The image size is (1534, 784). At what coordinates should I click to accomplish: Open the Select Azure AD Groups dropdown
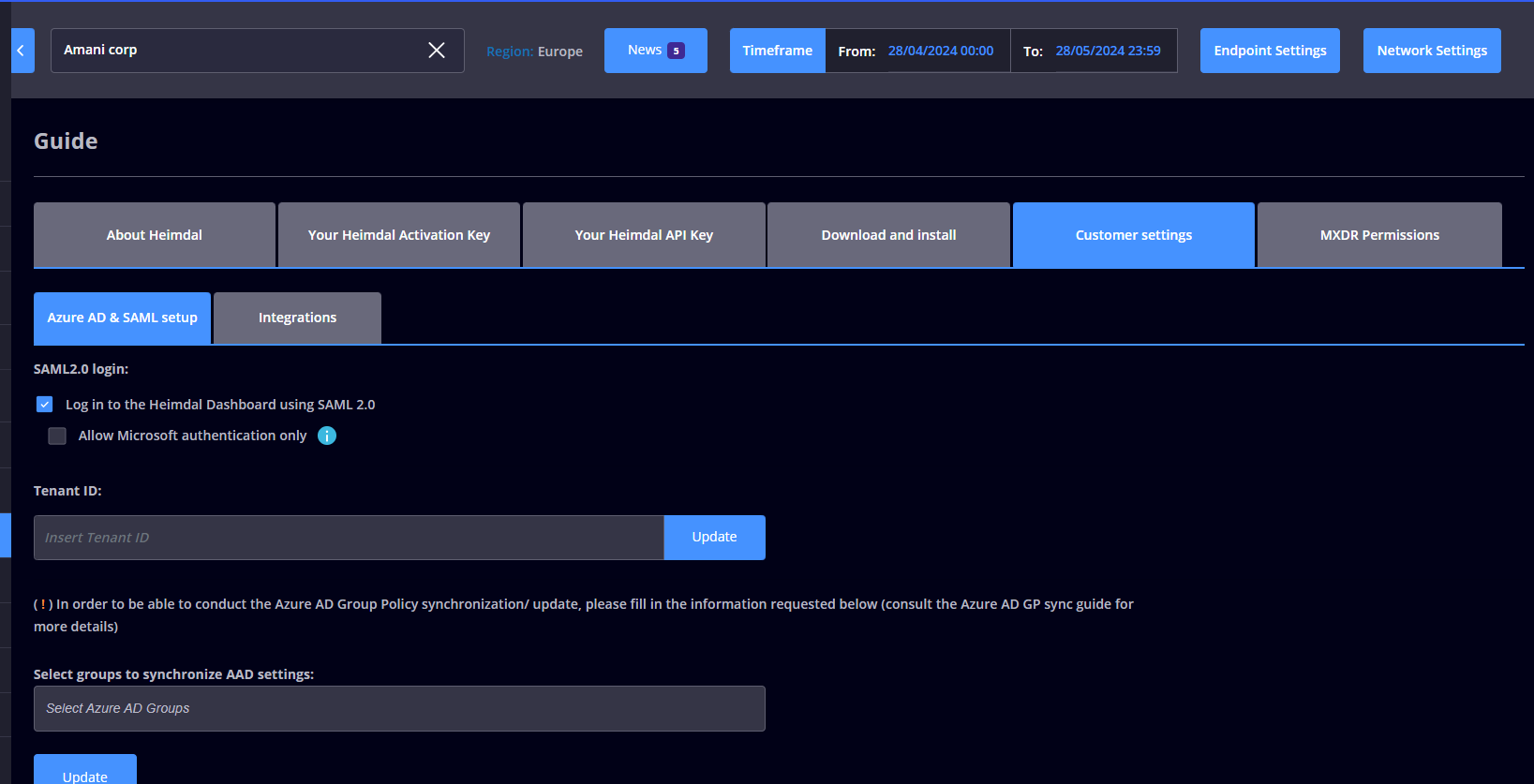(399, 708)
